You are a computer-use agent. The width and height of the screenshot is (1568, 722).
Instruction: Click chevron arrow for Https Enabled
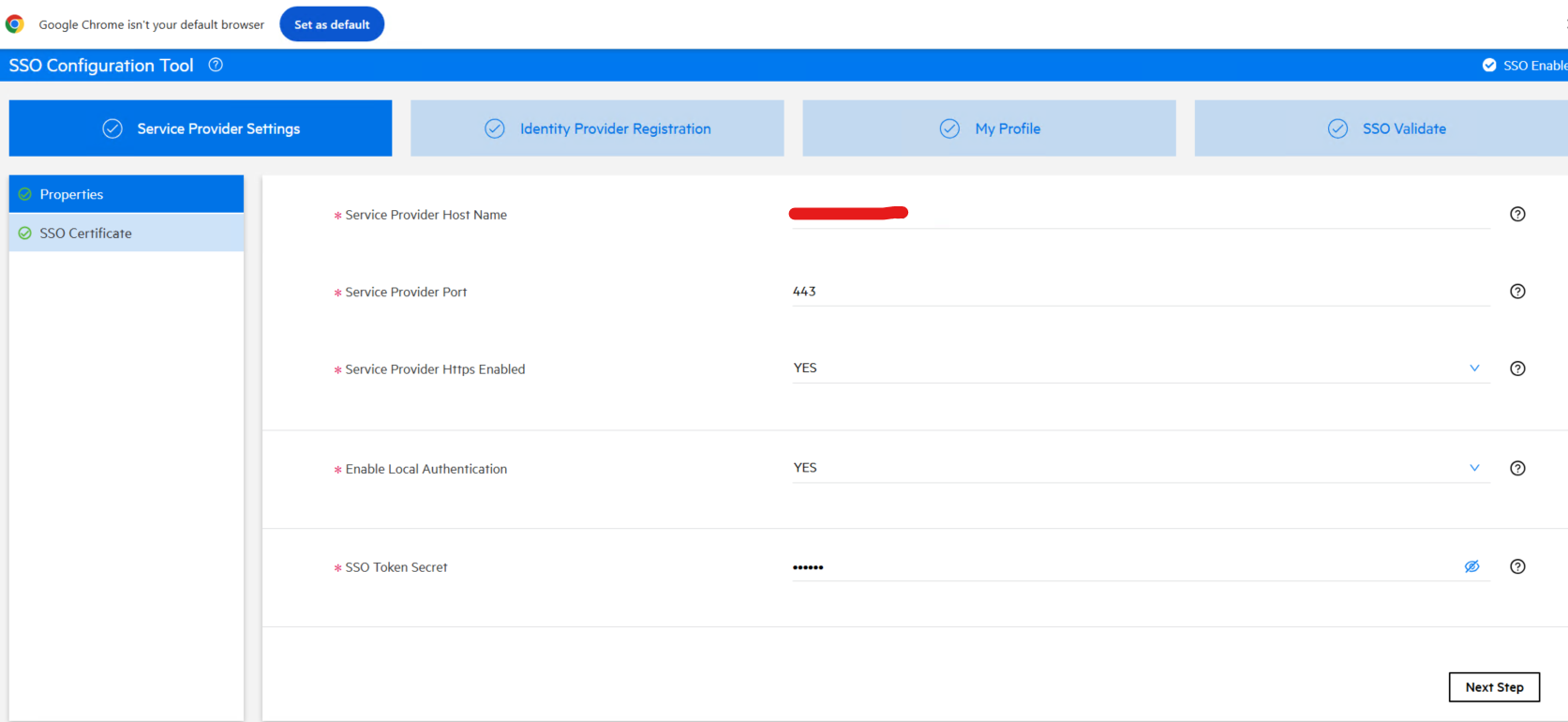[x=1474, y=369]
